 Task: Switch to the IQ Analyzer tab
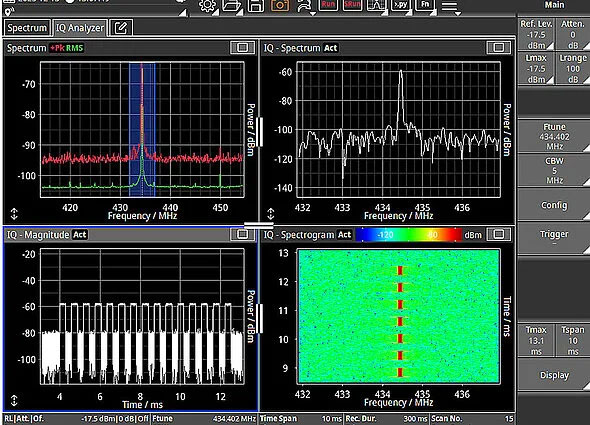(80, 28)
